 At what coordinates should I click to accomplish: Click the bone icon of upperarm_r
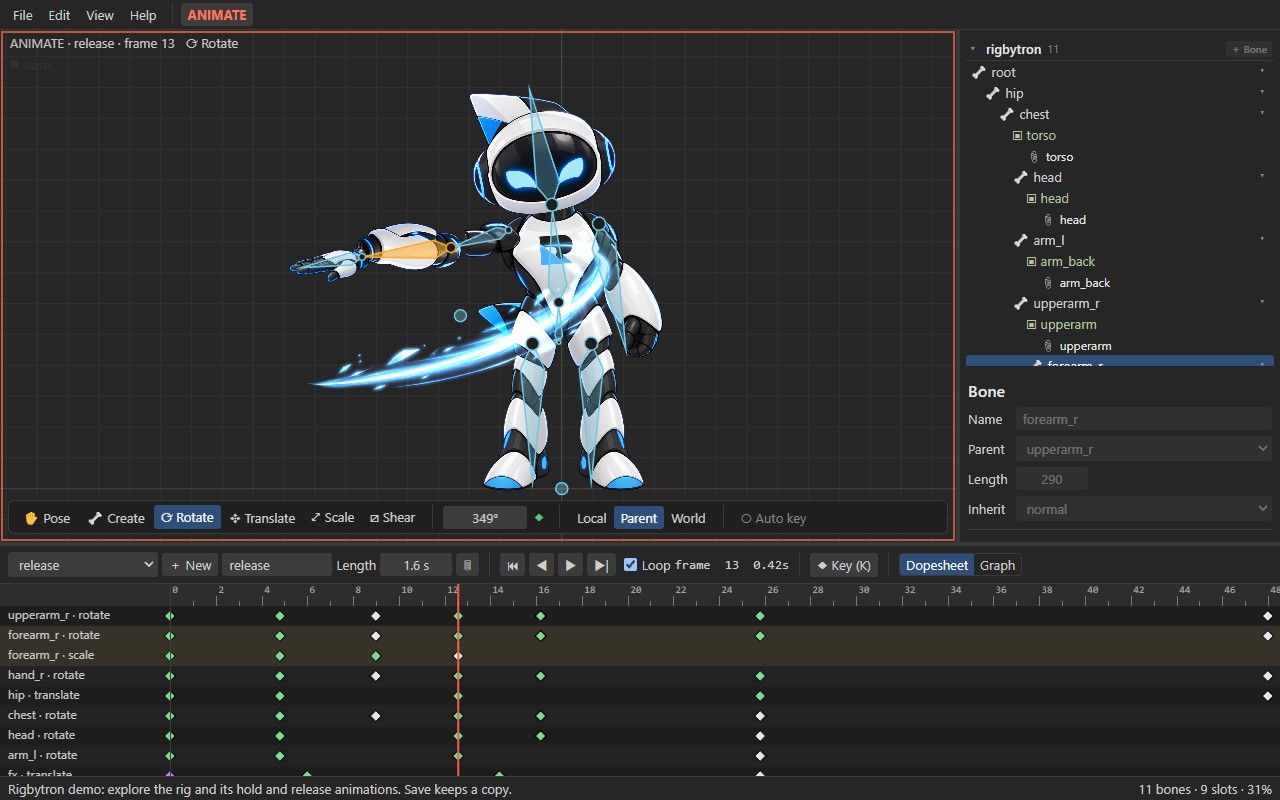[x=1021, y=303]
